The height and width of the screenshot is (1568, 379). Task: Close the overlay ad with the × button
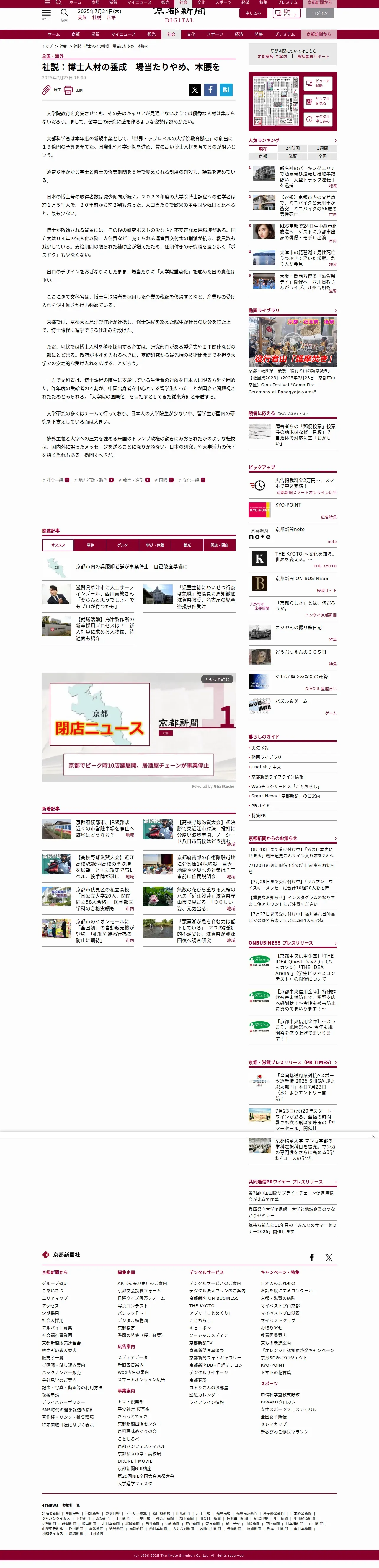click(373, 1136)
